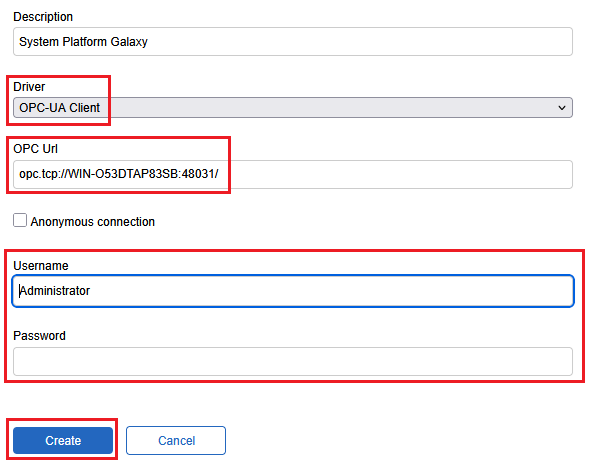Click the OPC-UA Client selected value
Image resolution: width=598 pixels, height=464 pixels.
pos(60,108)
